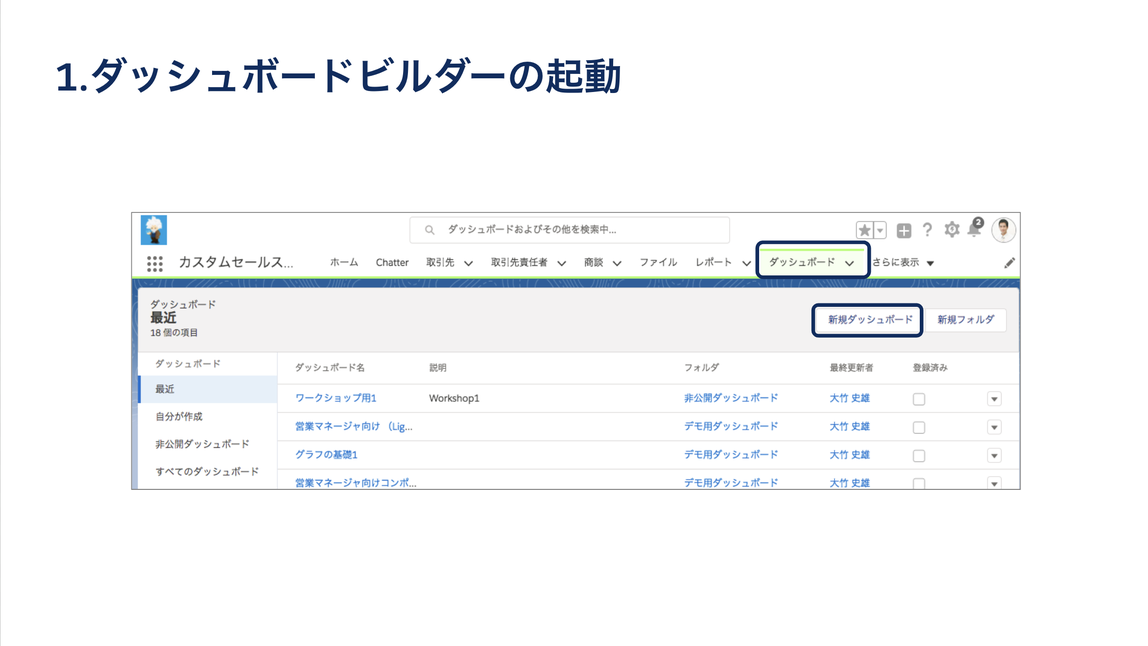Click the pencil edit navigation icon
This screenshot has height=646, width=1148.
point(1010,263)
